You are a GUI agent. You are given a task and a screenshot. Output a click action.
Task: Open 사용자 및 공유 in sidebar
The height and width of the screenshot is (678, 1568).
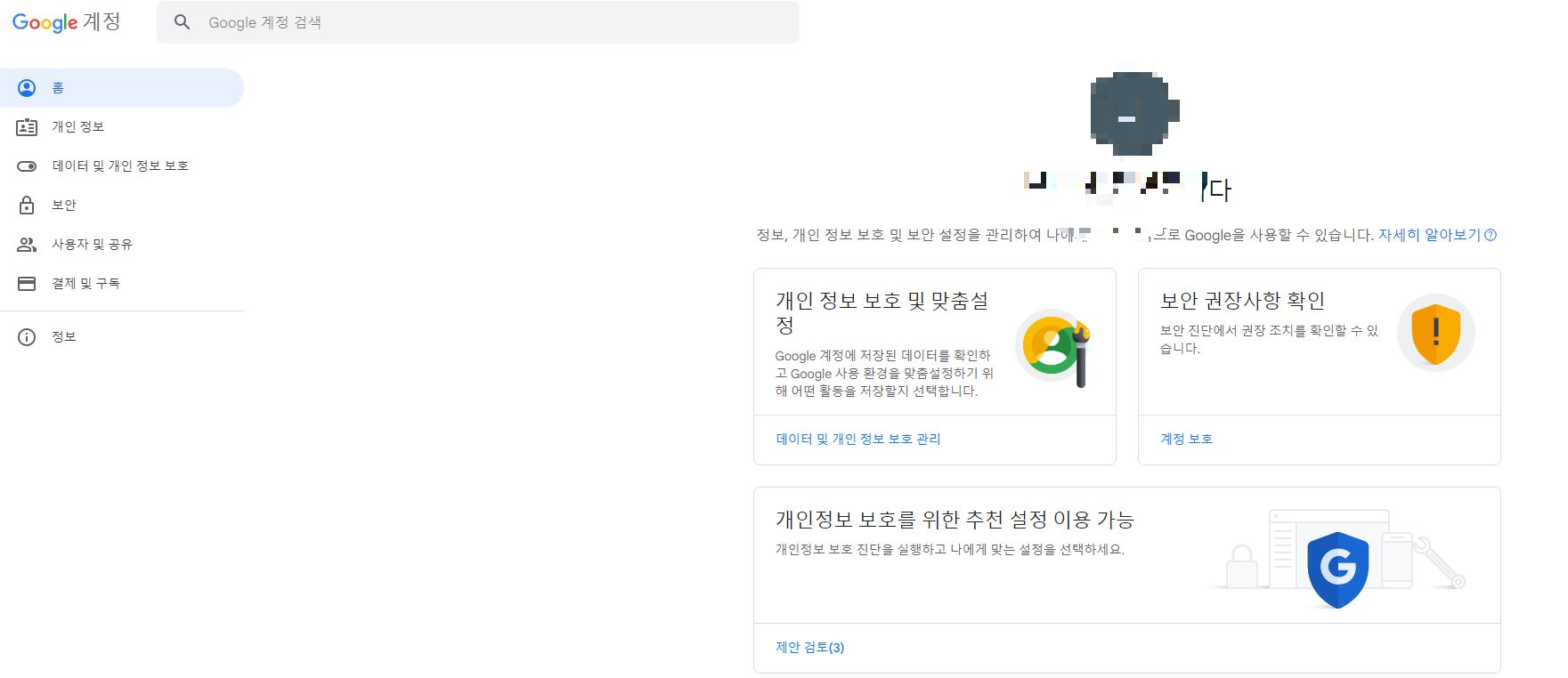click(x=122, y=245)
